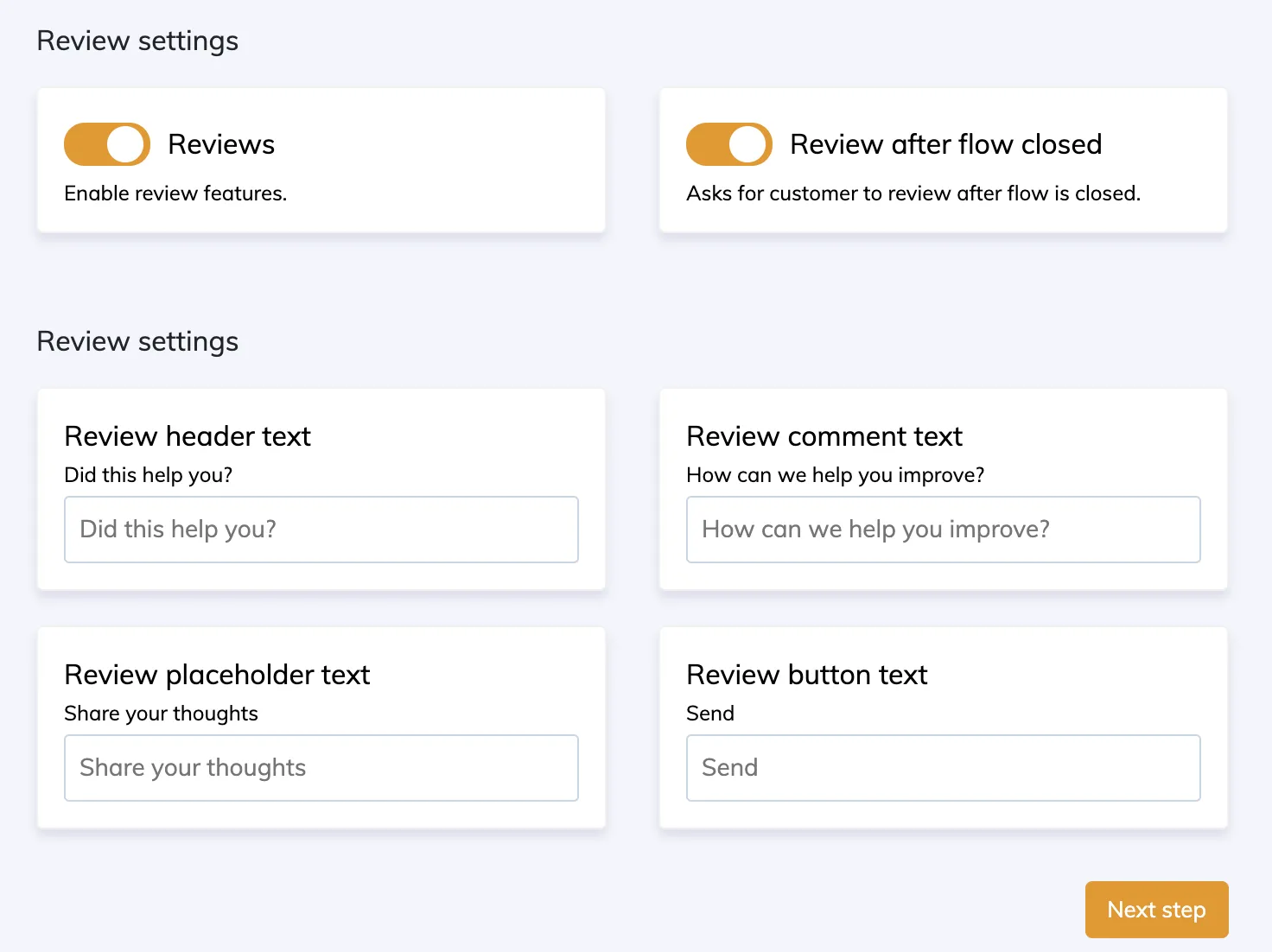Select the 'Review header text' card title
The image size is (1272, 952).
tap(188, 436)
